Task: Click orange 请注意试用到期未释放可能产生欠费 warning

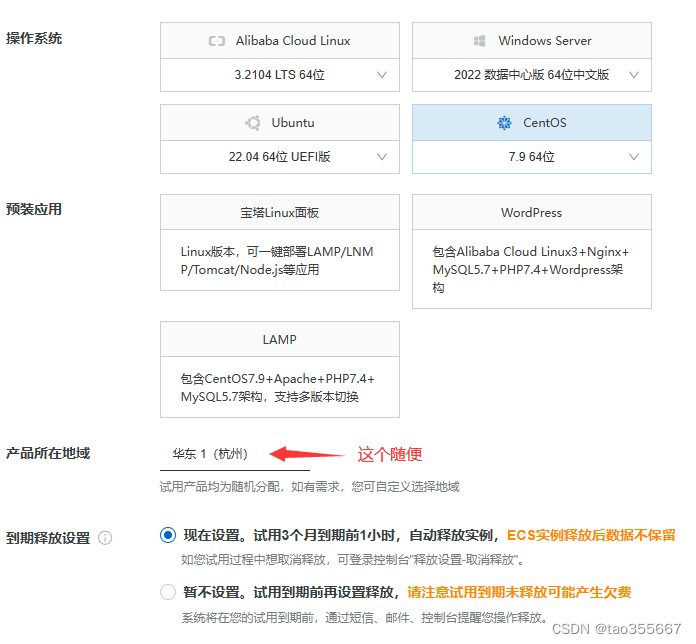Action: (x=519, y=593)
